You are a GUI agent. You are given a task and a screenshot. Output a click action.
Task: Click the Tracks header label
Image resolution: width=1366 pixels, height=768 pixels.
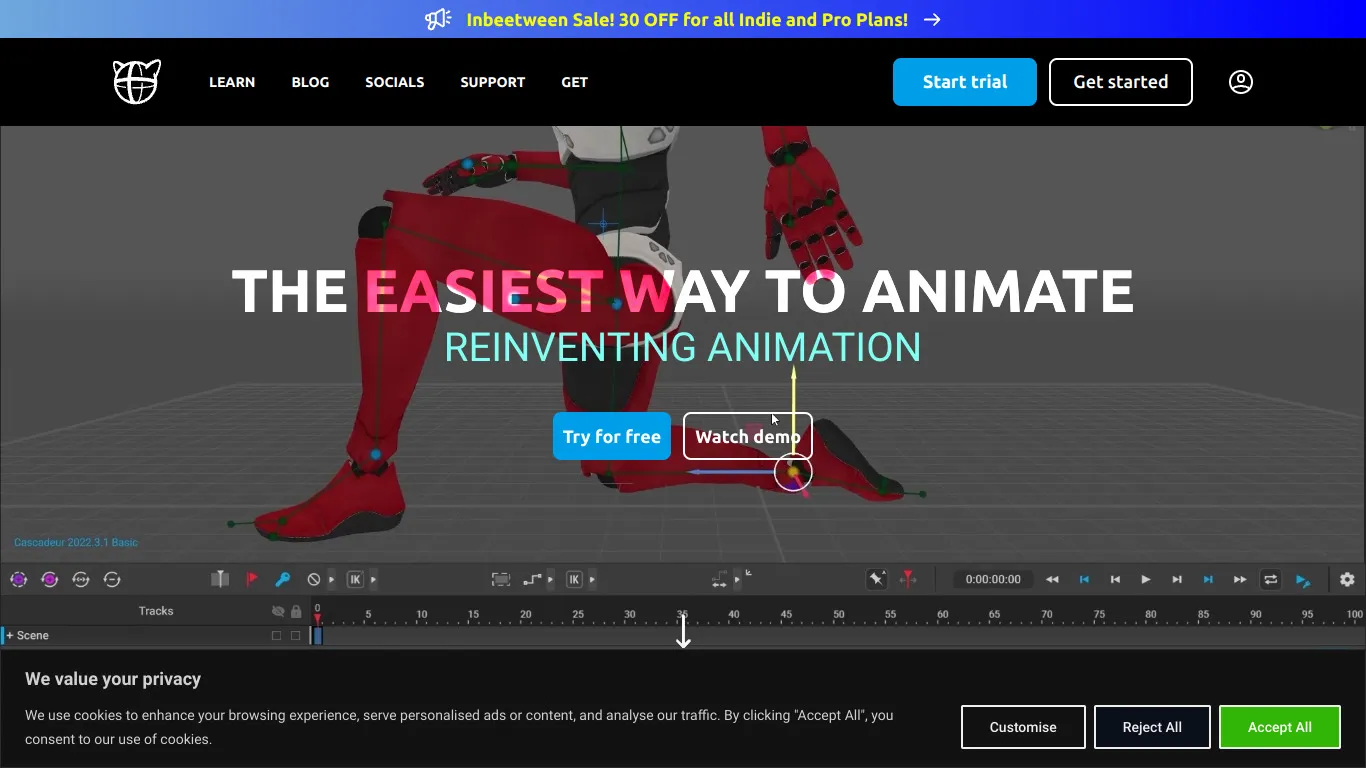pyautogui.click(x=156, y=611)
